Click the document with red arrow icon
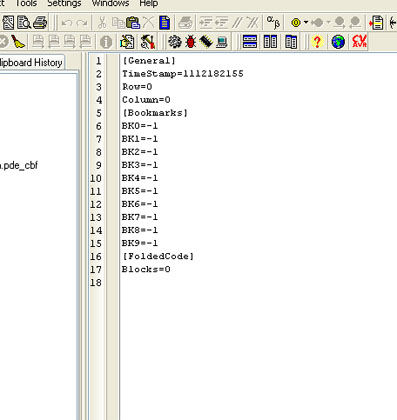Viewport: 397px width, 420px height. [x=376, y=23]
